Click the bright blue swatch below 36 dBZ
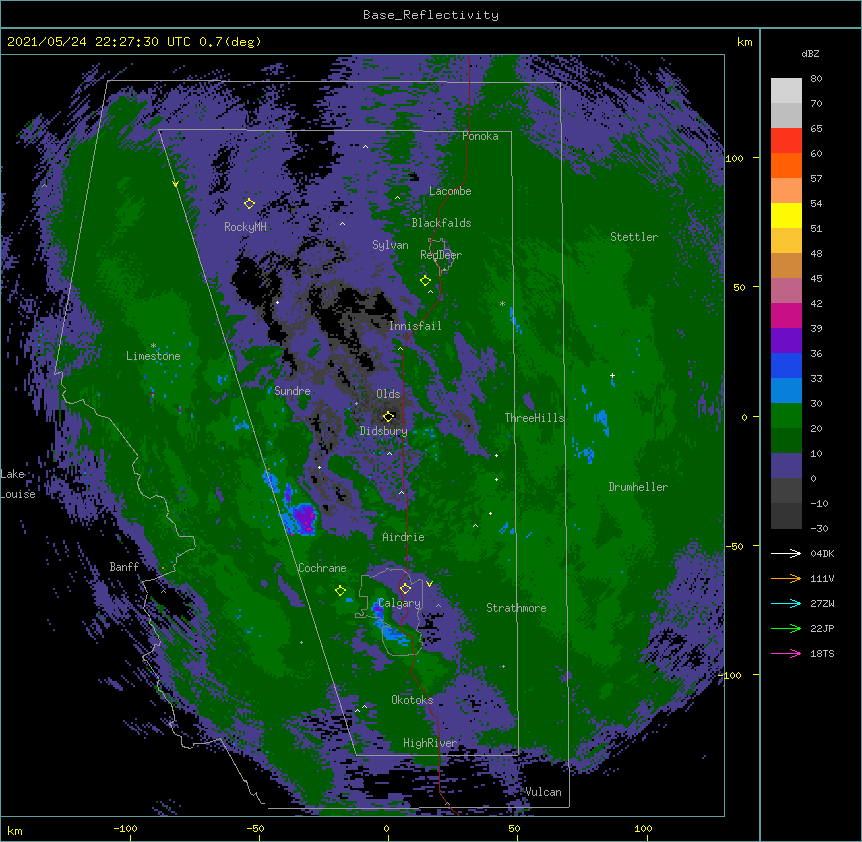Image resolution: width=862 pixels, height=842 pixels. coord(786,365)
